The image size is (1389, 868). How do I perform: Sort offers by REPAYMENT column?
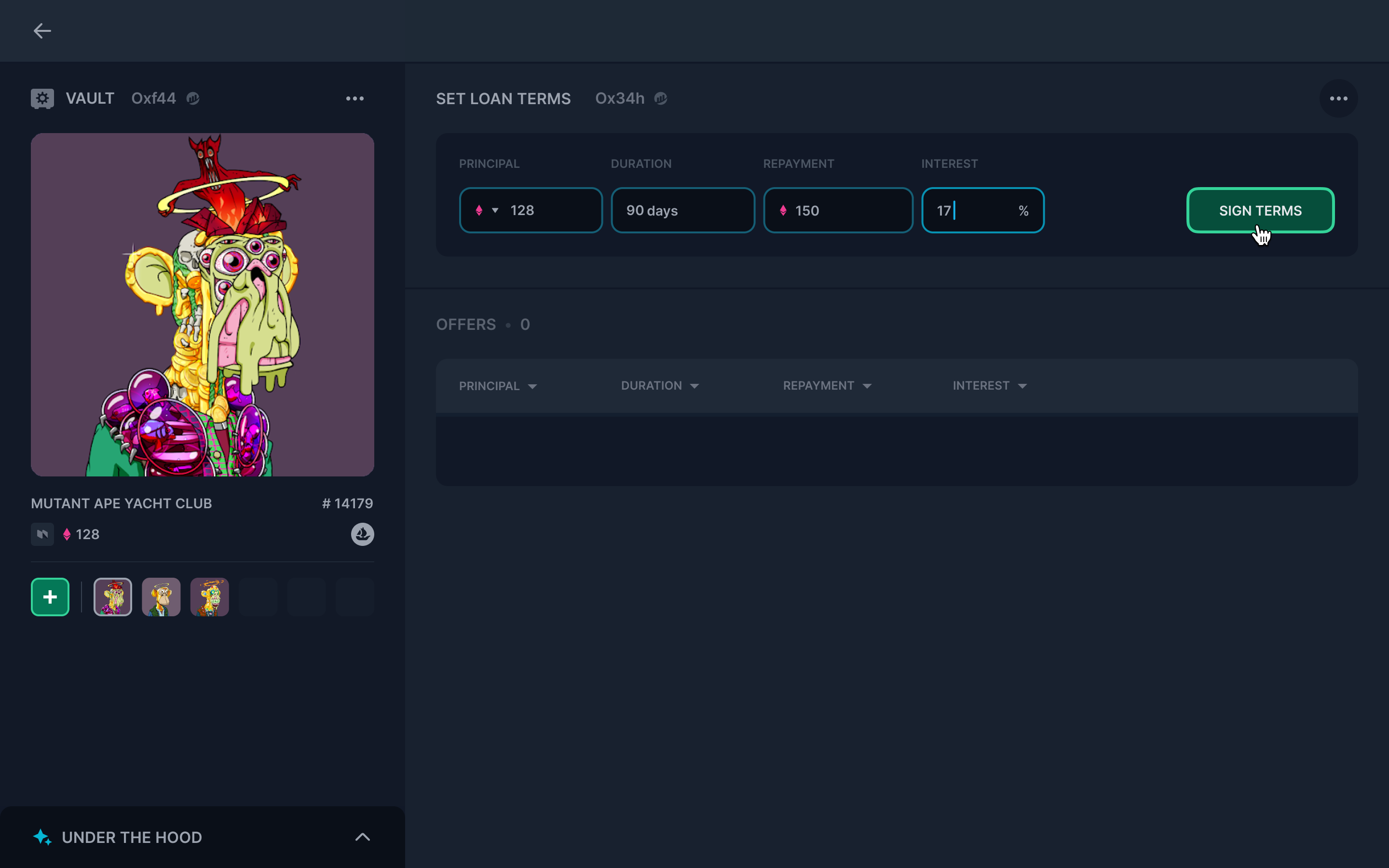827,386
